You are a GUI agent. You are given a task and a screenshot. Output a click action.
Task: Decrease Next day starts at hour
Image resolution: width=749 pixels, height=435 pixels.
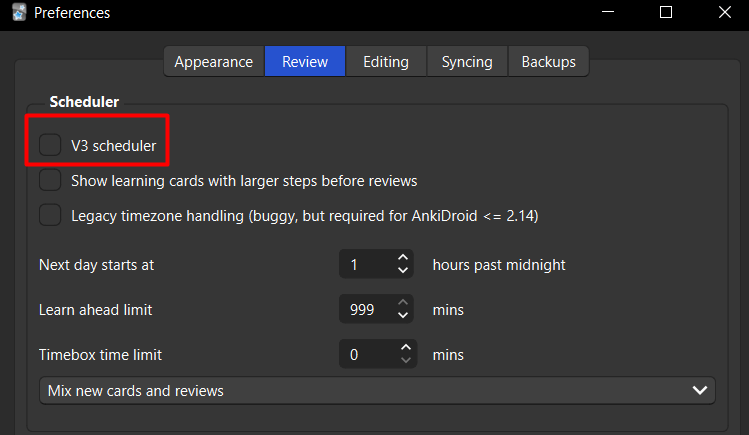[x=403, y=271]
